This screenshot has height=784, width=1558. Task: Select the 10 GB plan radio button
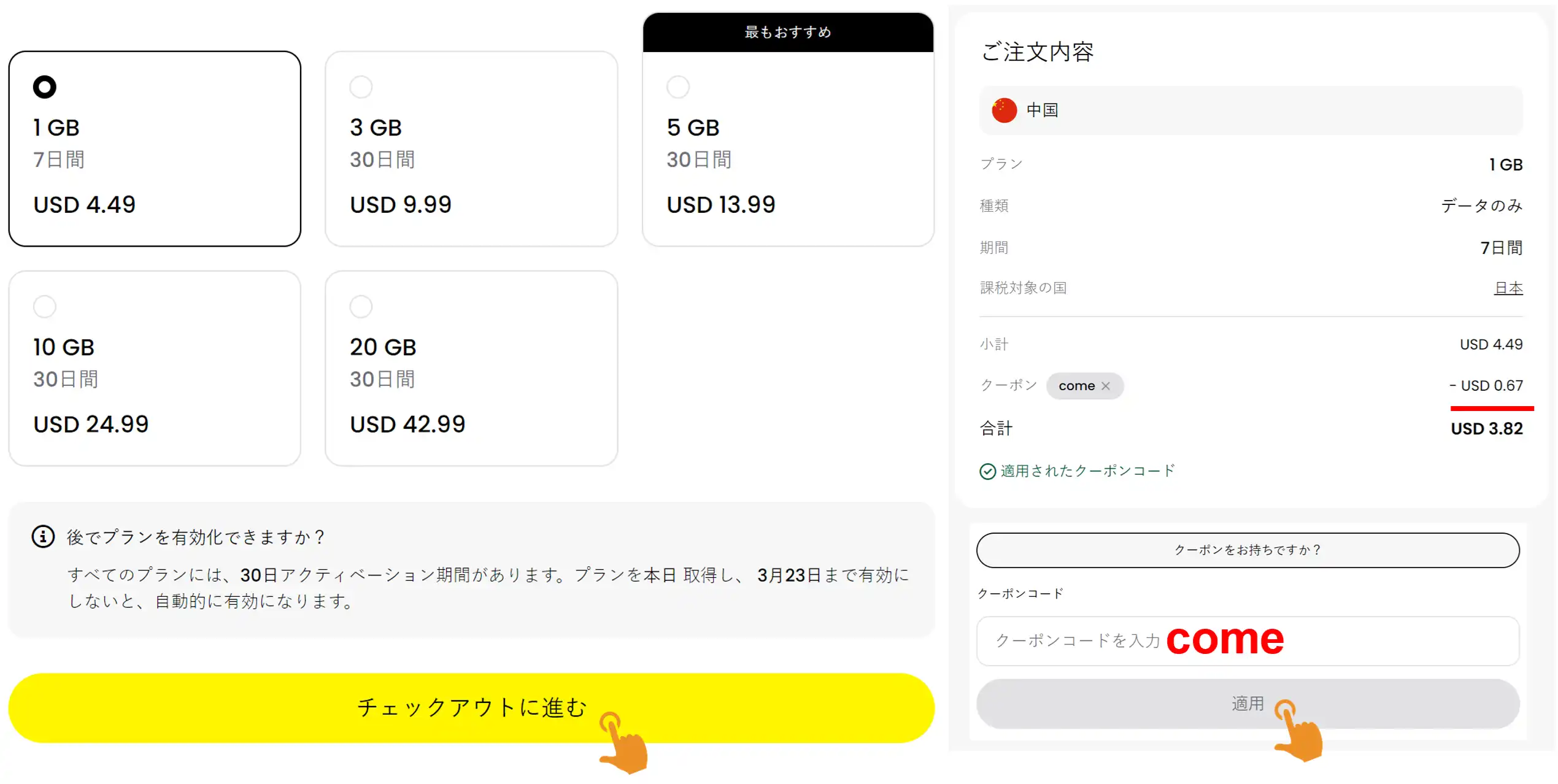click(44, 306)
